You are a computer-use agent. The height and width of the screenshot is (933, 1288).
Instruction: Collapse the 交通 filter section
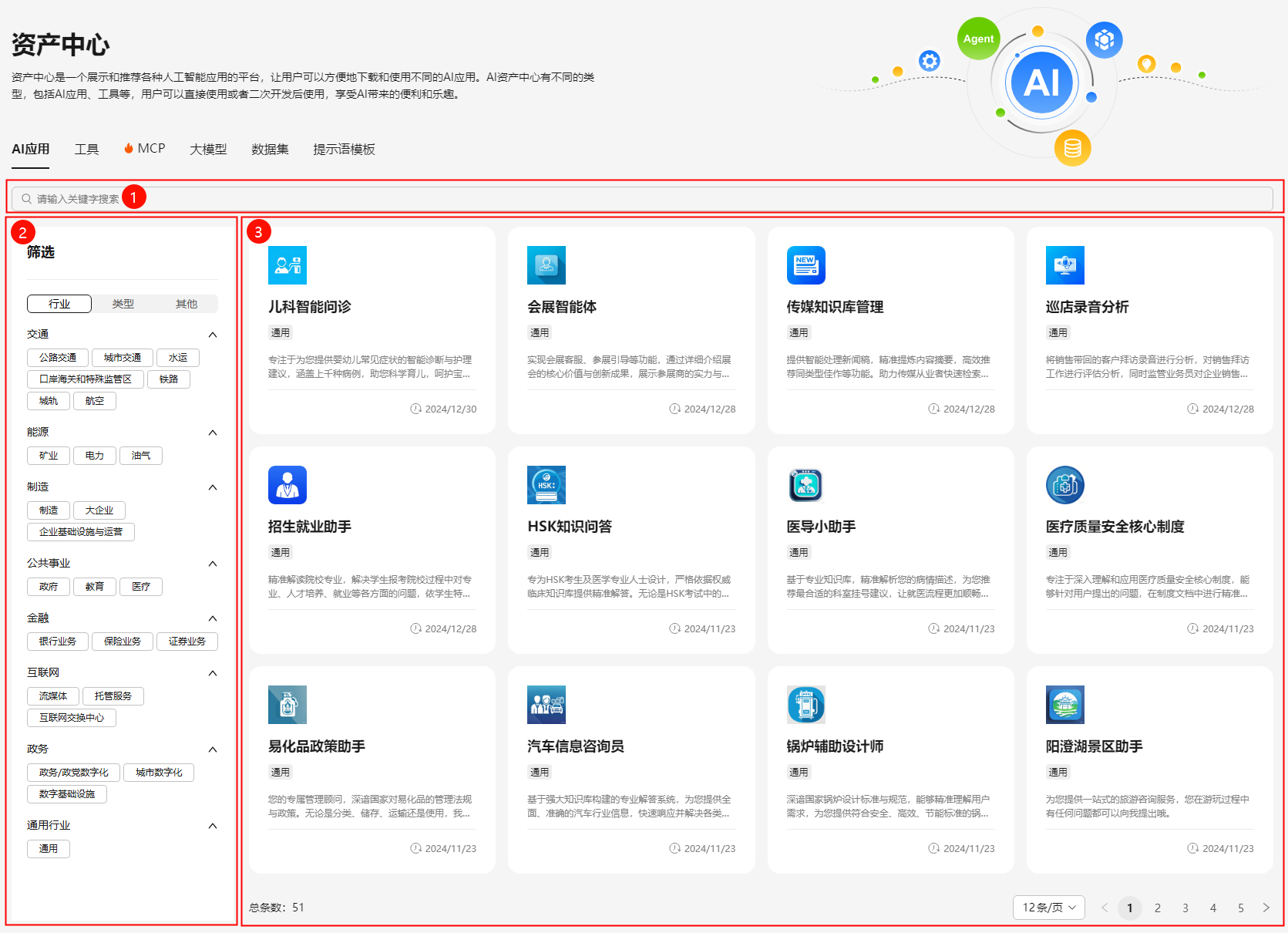coord(213,335)
